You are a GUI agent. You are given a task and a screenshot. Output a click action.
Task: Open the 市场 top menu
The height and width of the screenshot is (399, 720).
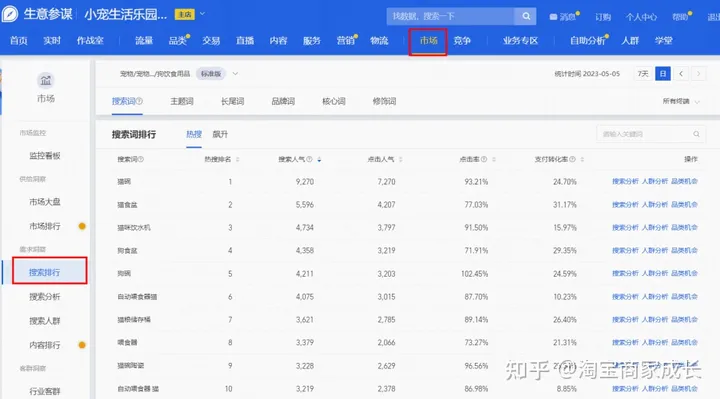point(428,40)
